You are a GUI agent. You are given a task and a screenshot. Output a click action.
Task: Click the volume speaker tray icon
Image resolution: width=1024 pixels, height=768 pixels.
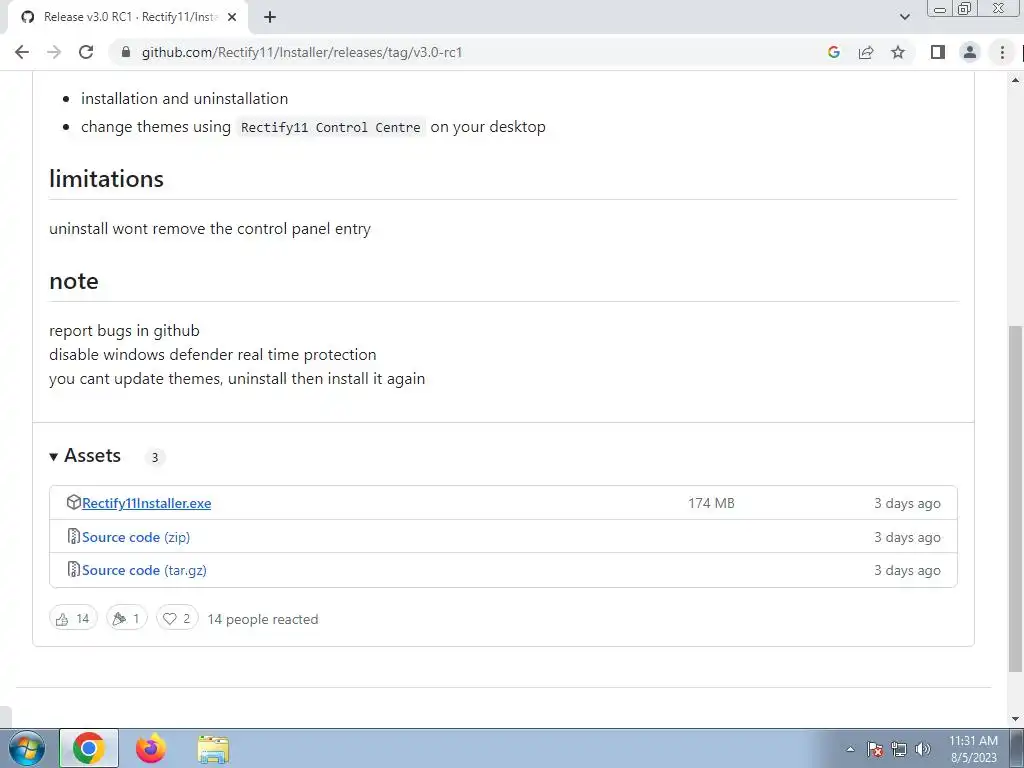(923, 750)
